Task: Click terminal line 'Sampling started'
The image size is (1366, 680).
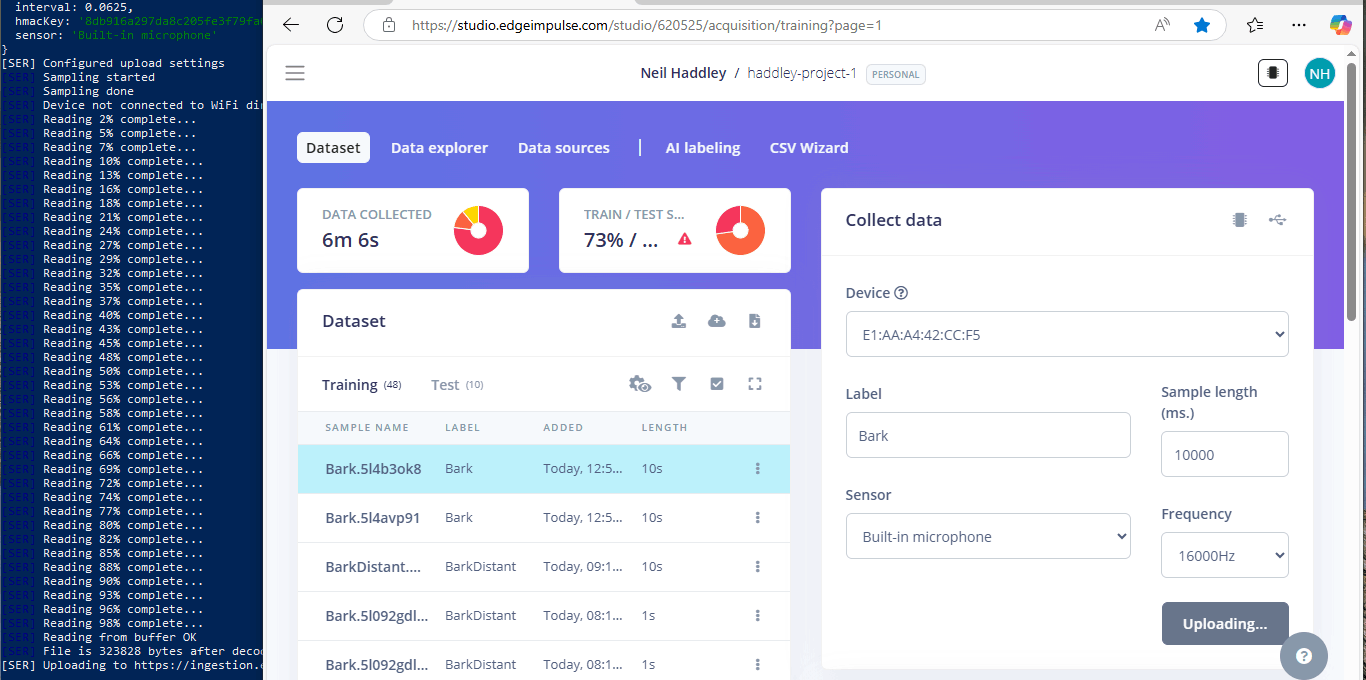Action: point(99,77)
